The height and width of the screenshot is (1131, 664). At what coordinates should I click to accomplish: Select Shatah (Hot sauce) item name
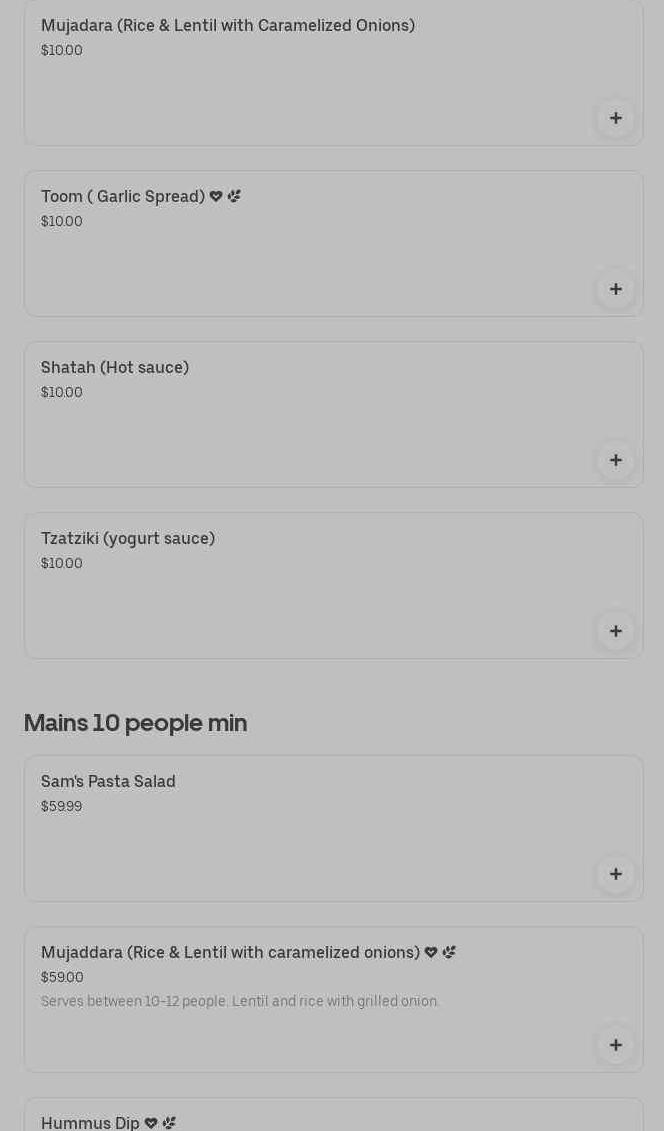[x=115, y=368]
